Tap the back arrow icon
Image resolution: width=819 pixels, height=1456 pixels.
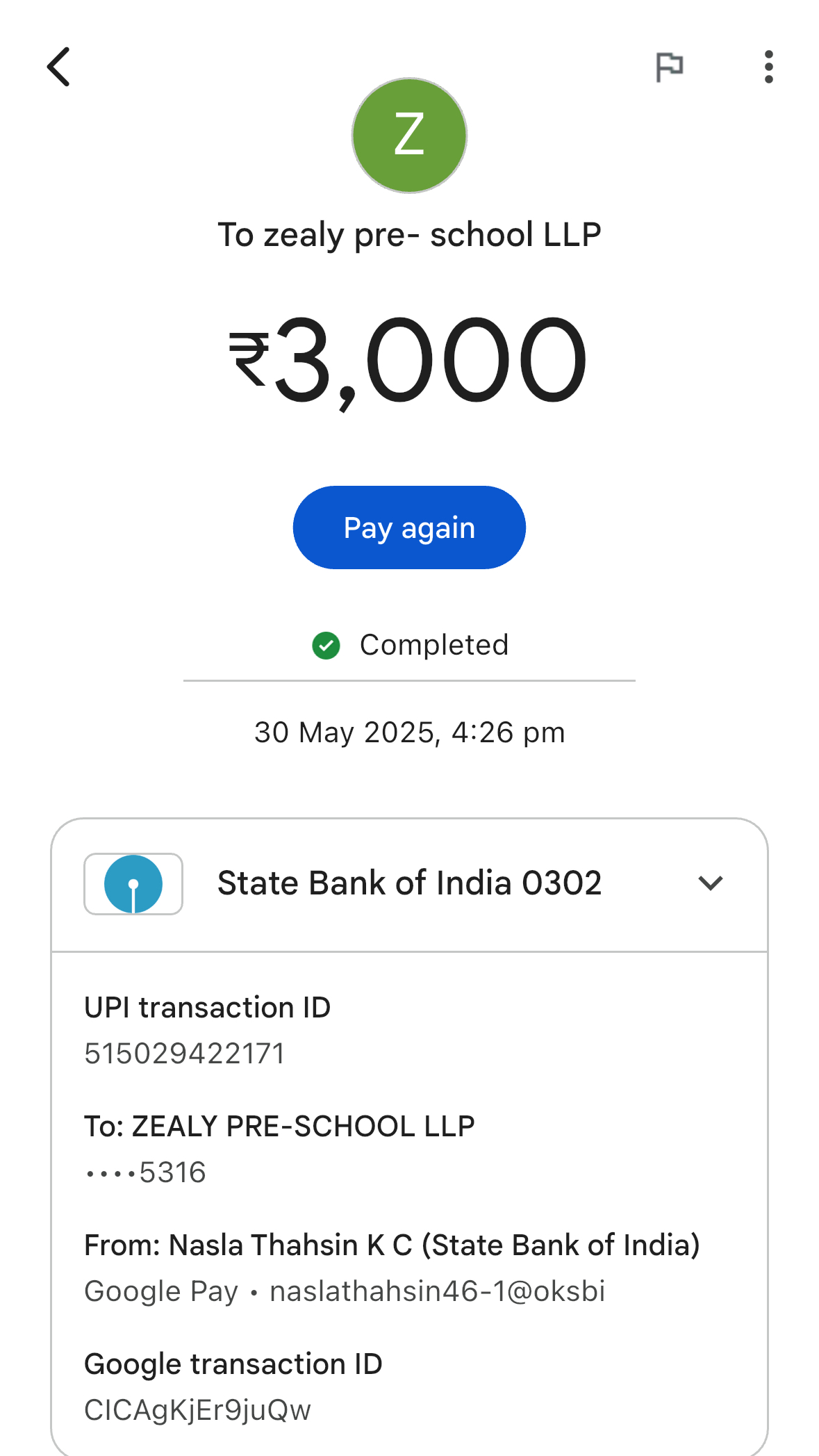[x=59, y=67]
